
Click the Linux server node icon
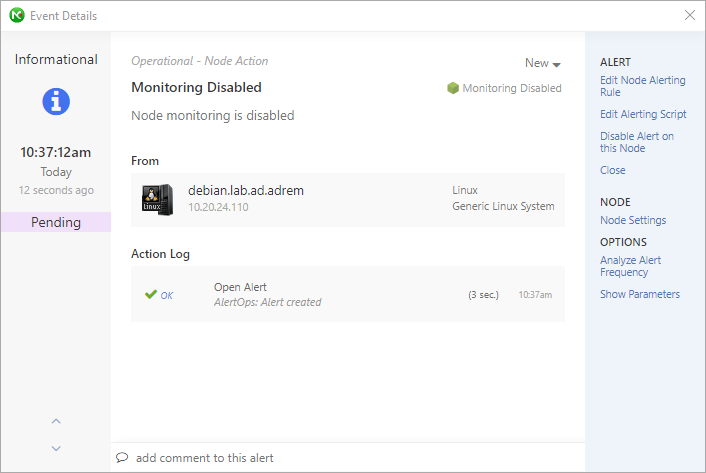point(157,200)
